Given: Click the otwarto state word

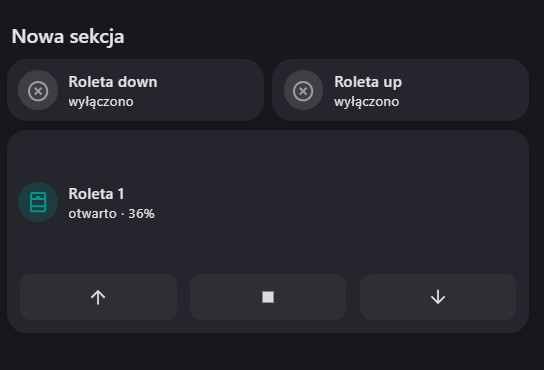Looking at the screenshot, I should [x=92, y=213].
